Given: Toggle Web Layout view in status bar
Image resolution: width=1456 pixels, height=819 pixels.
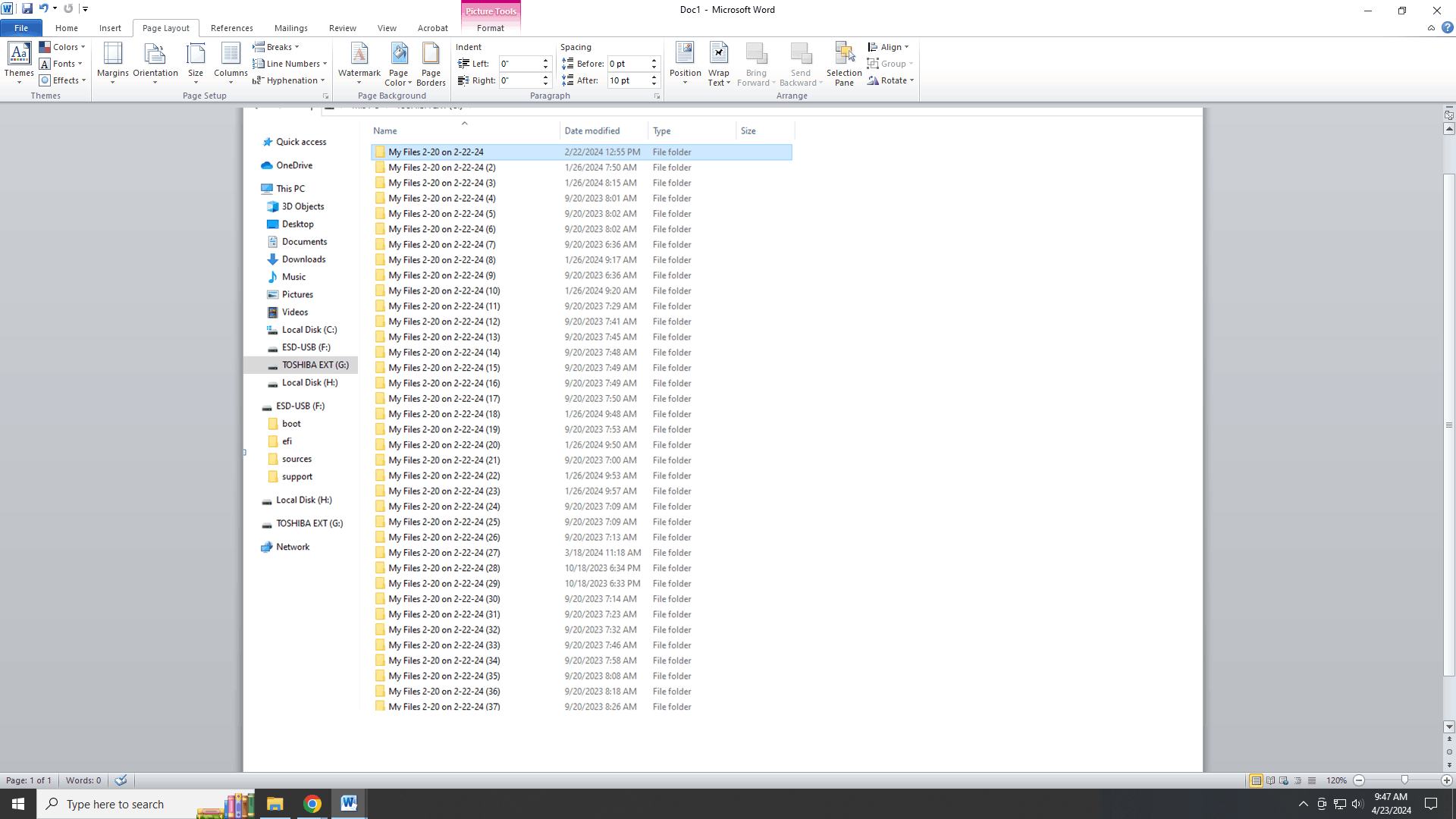Looking at the screenshot, I should [x=1284, y=780].
